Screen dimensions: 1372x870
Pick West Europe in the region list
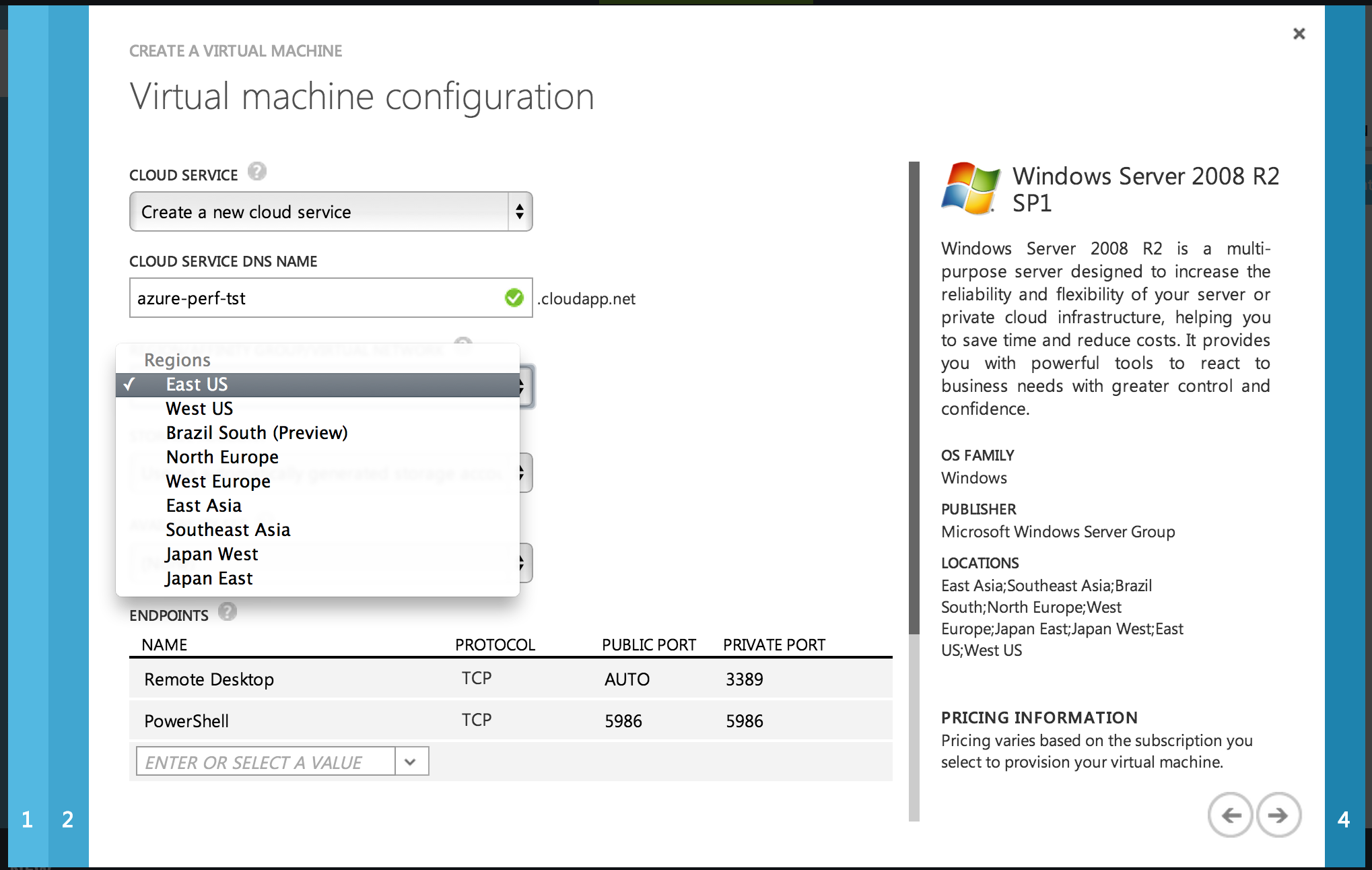tap(218, 481)
